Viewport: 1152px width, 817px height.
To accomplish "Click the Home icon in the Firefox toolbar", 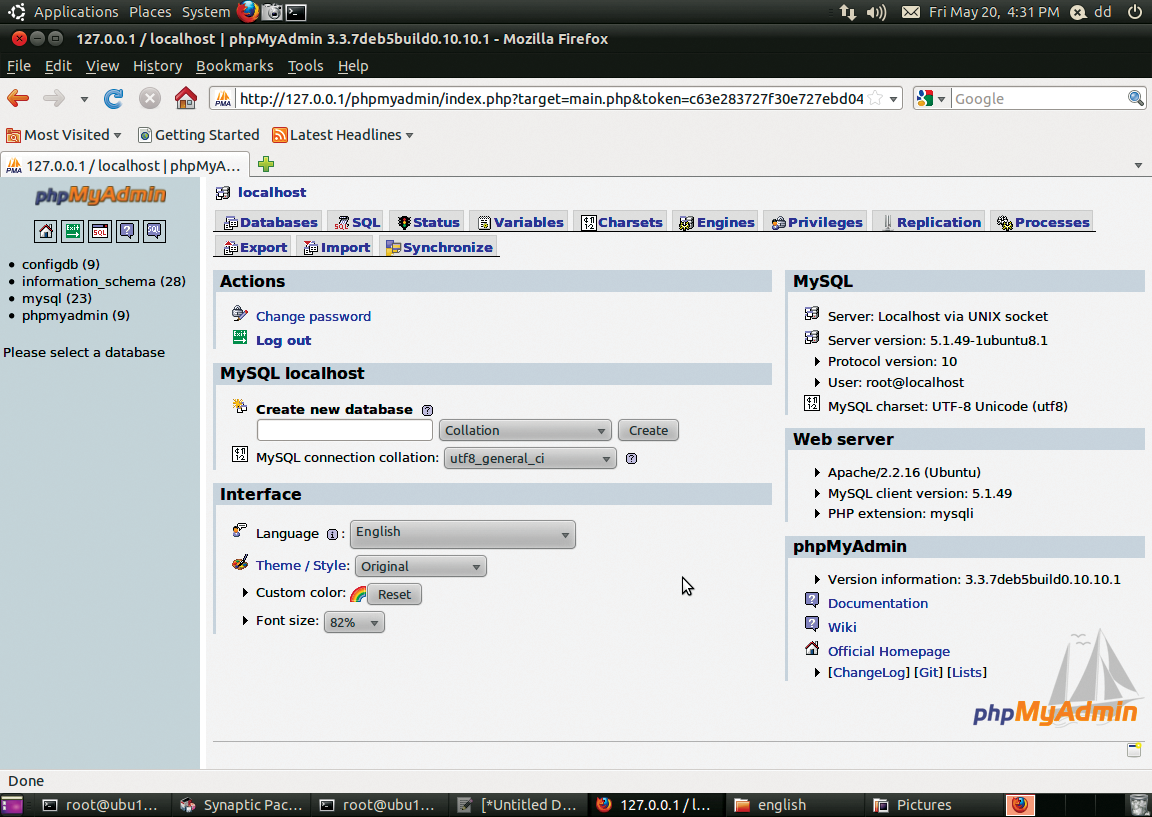I will pos(186,99).
